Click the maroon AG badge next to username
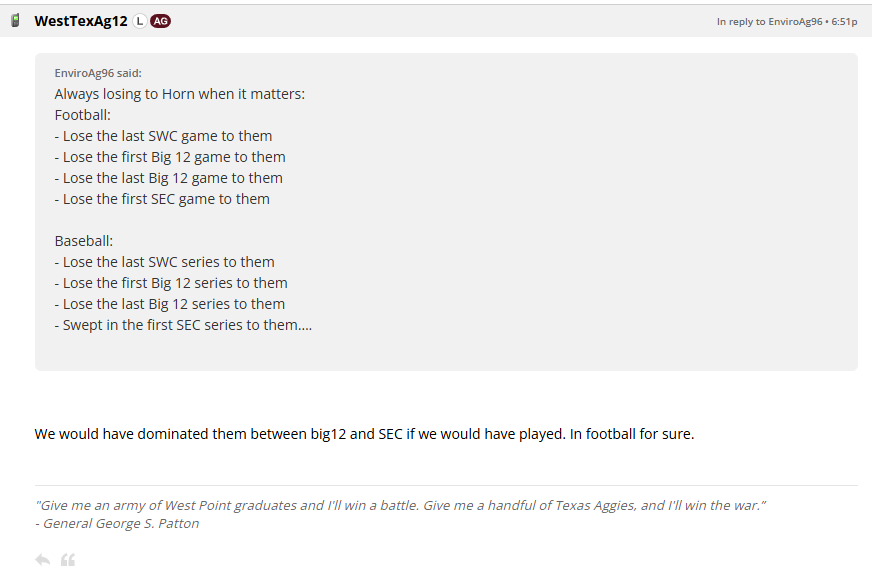872x582 pixels. click(x=160, y=21)
